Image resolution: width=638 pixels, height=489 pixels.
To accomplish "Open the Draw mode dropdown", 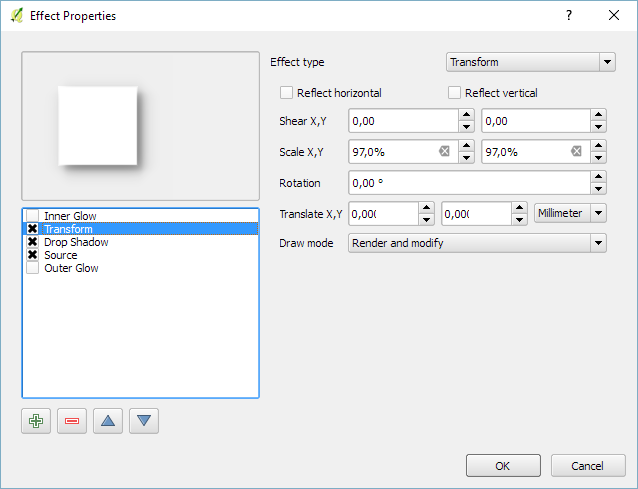I will pos(477,243).
